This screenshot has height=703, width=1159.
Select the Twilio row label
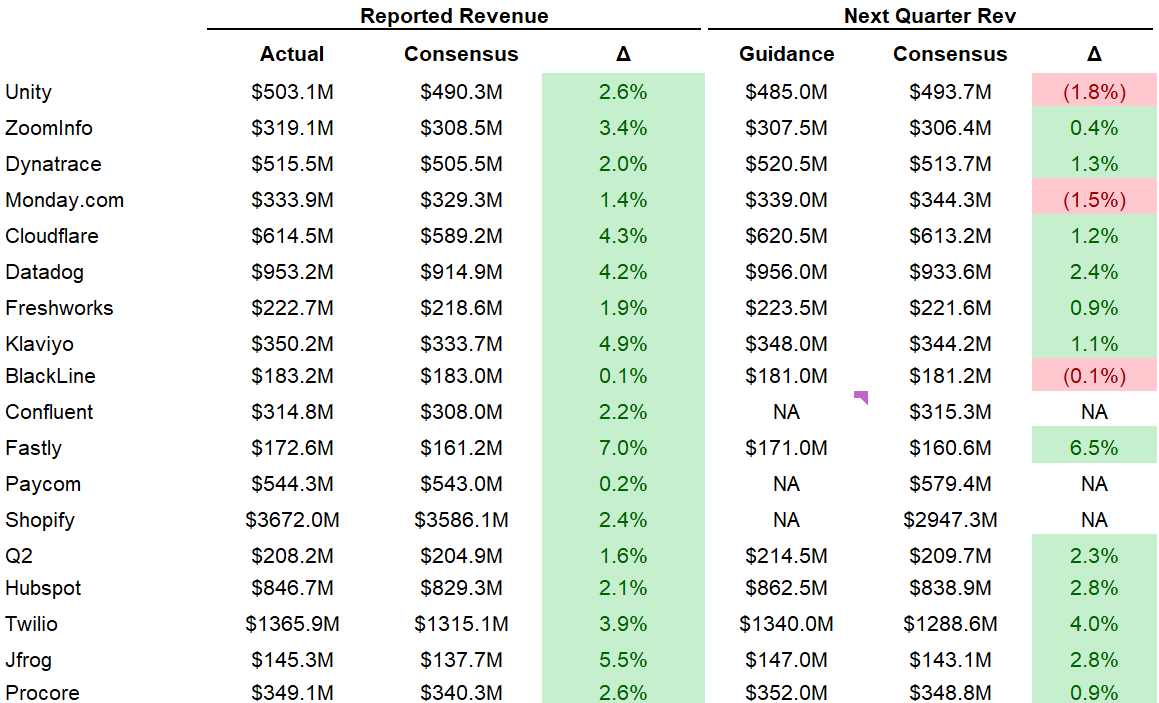(31, 625)
